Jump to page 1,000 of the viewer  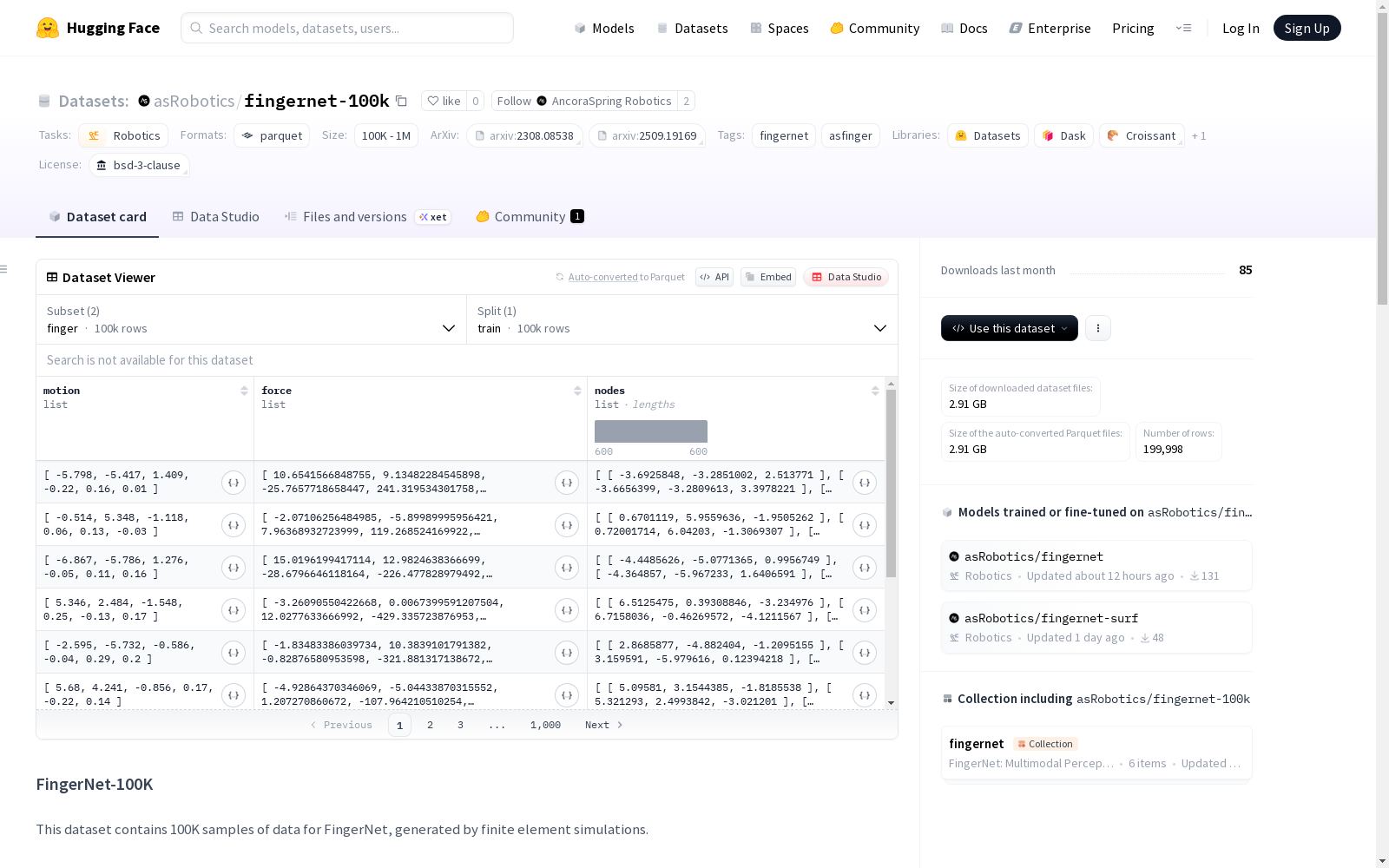click(x=545, y=725)
